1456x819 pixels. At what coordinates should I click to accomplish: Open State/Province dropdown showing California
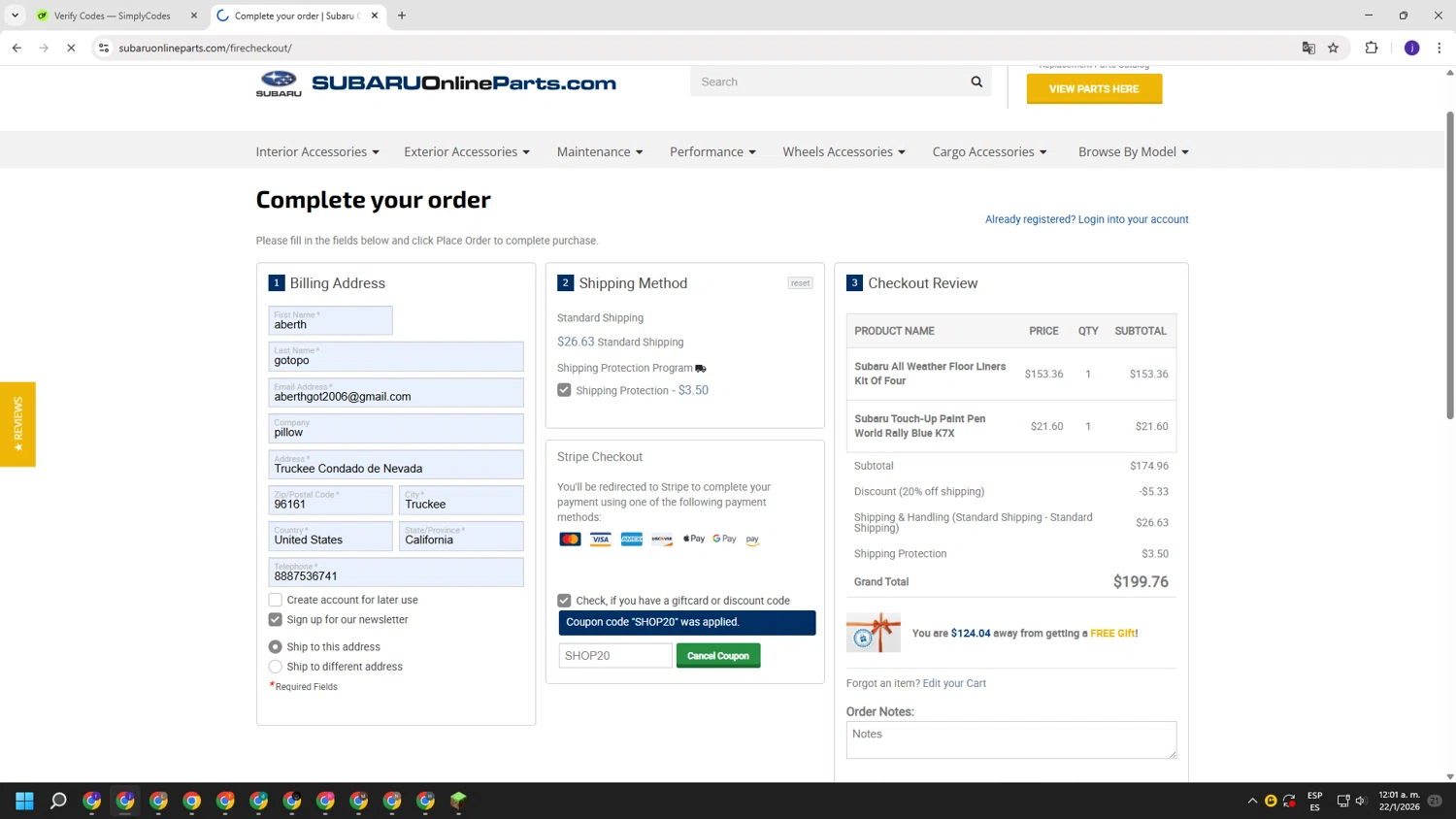462,537
